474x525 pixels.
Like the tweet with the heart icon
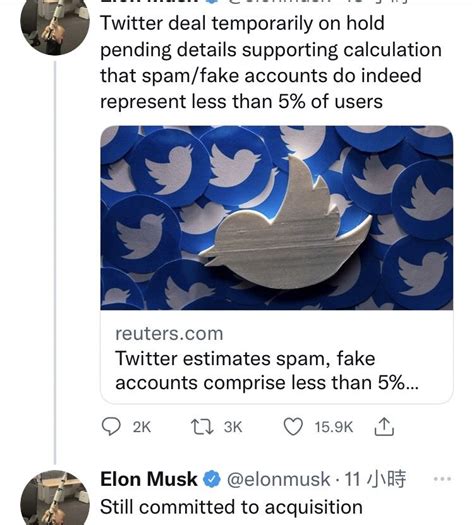click(293, 427)
